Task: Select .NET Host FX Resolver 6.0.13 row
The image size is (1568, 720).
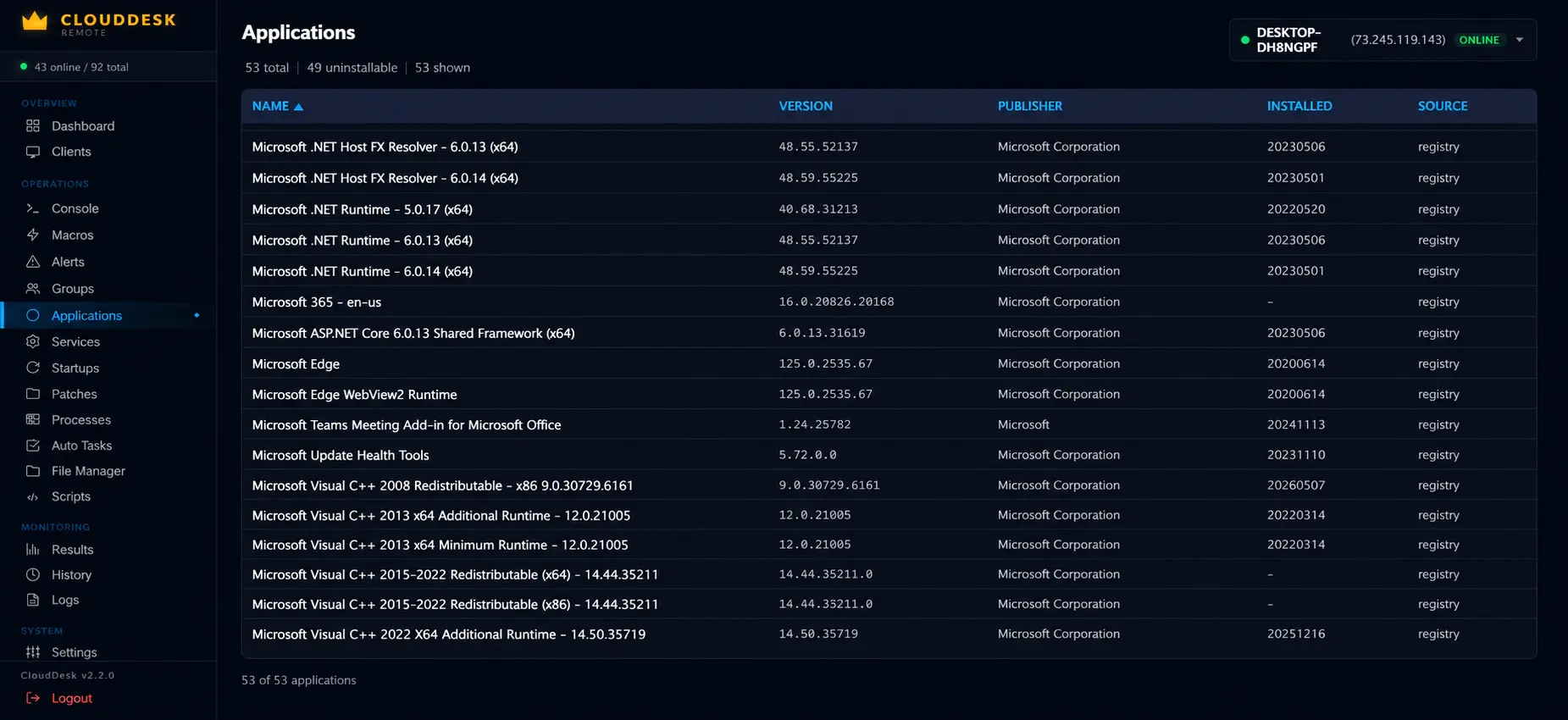Action: pyautogui.click(x=889, y=147)
